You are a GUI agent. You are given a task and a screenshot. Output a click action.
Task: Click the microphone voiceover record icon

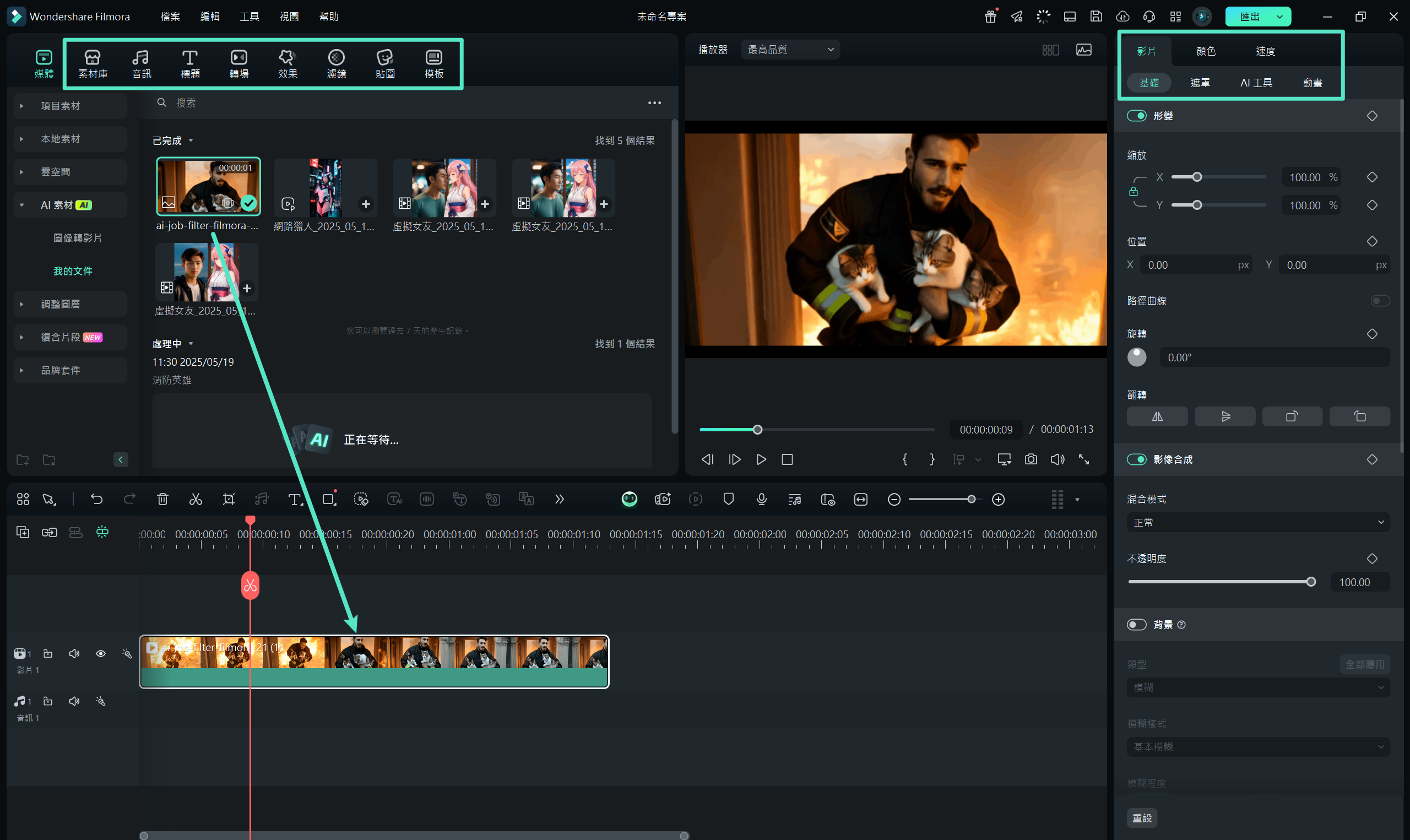[x=762, y=498]
